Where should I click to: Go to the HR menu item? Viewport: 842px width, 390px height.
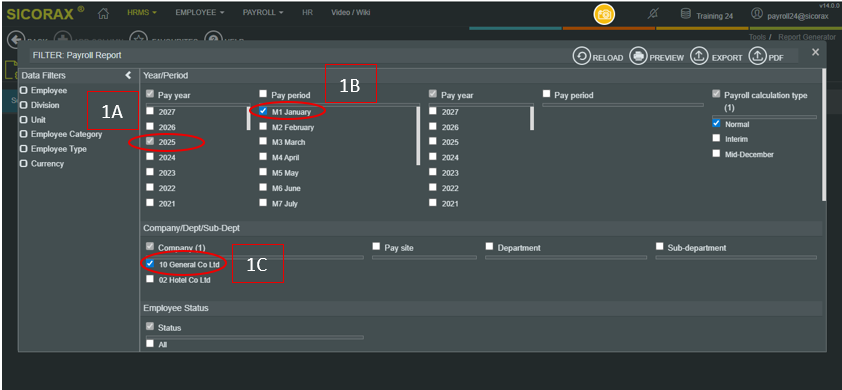(307, 13)
